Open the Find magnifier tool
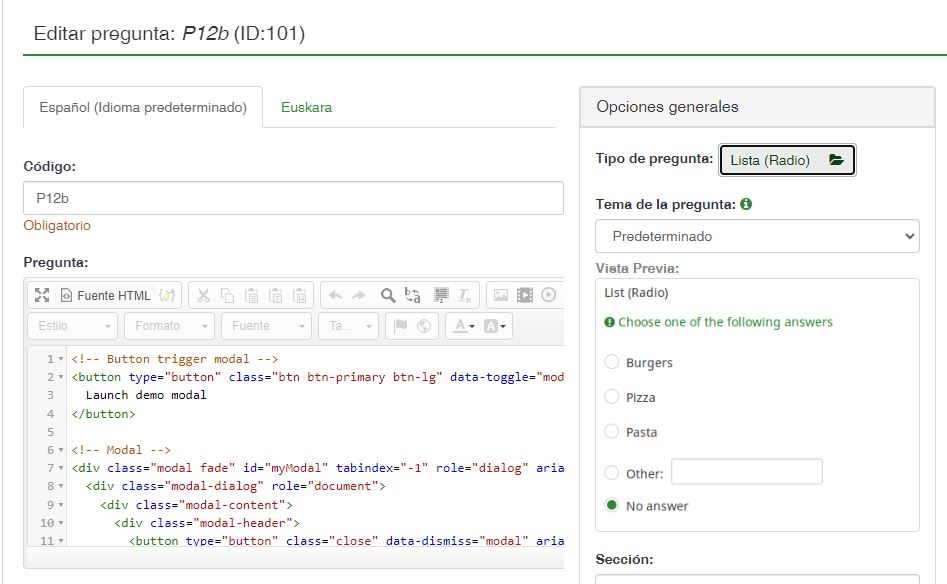The image size is (947, 584). [388, 295]
